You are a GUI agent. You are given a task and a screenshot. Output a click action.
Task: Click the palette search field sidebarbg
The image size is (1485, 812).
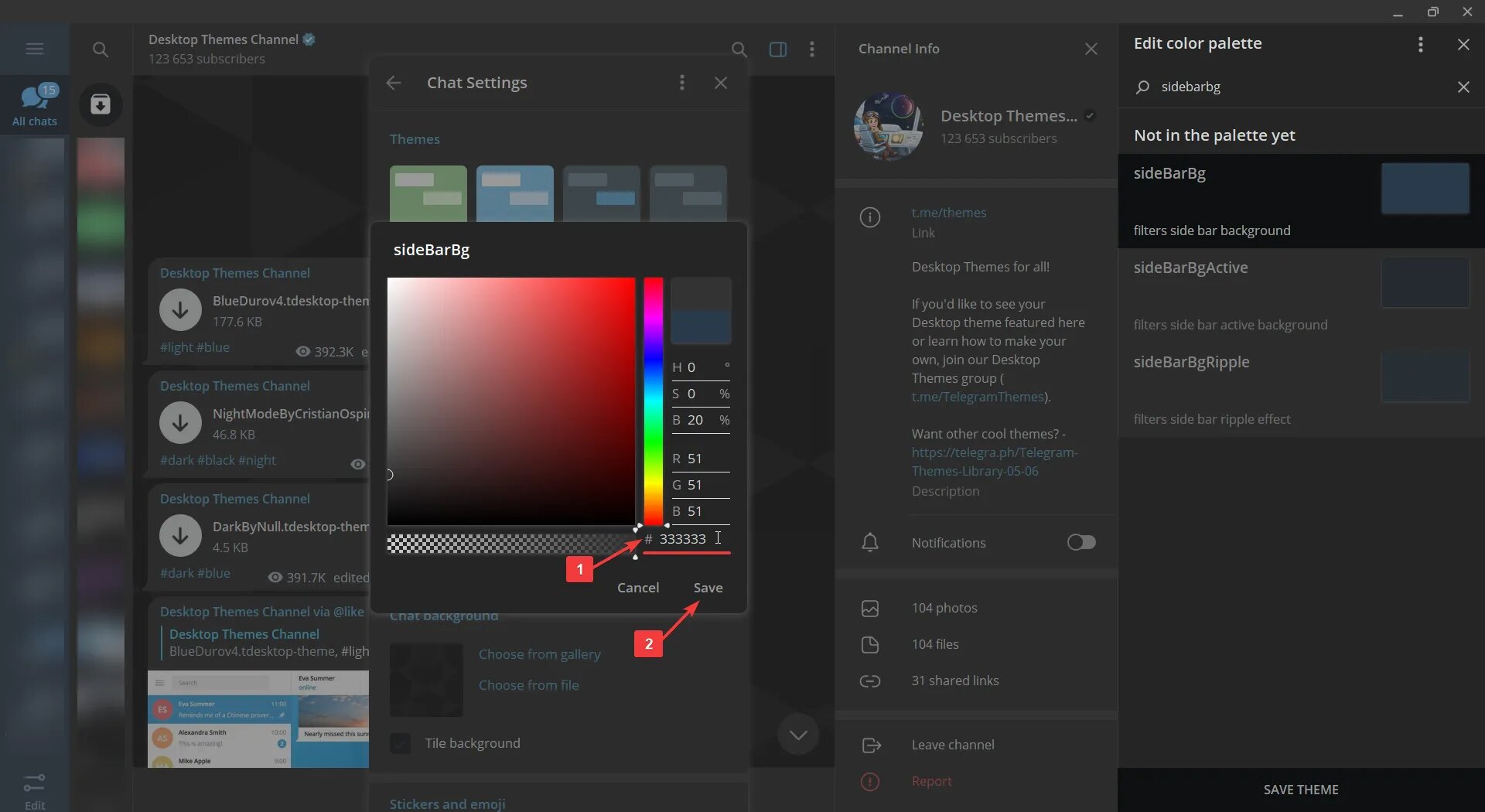(1299, 87)
